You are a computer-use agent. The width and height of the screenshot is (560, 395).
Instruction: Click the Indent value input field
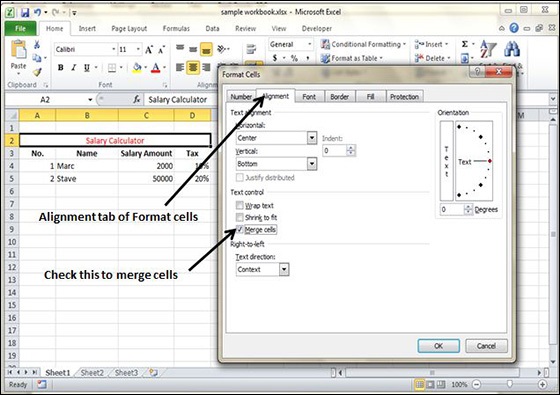(335, 150)
